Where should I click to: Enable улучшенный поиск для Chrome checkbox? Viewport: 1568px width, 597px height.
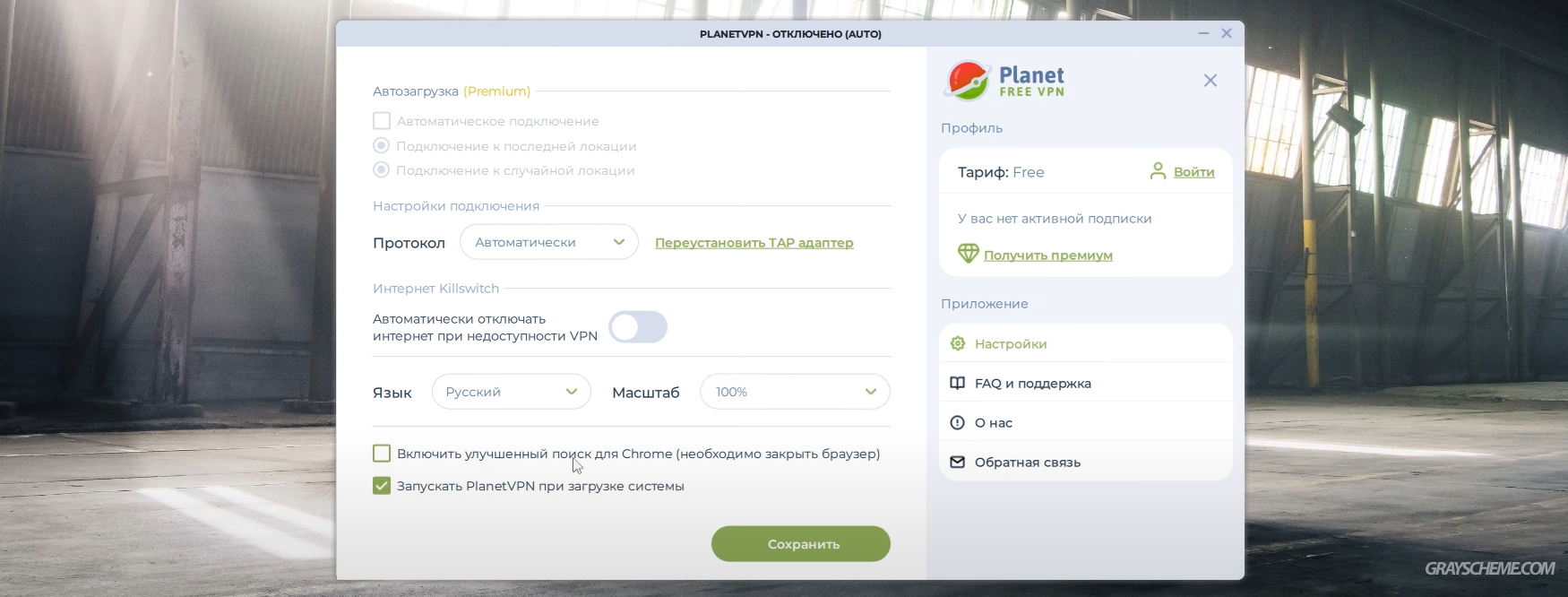pos(382,454)
